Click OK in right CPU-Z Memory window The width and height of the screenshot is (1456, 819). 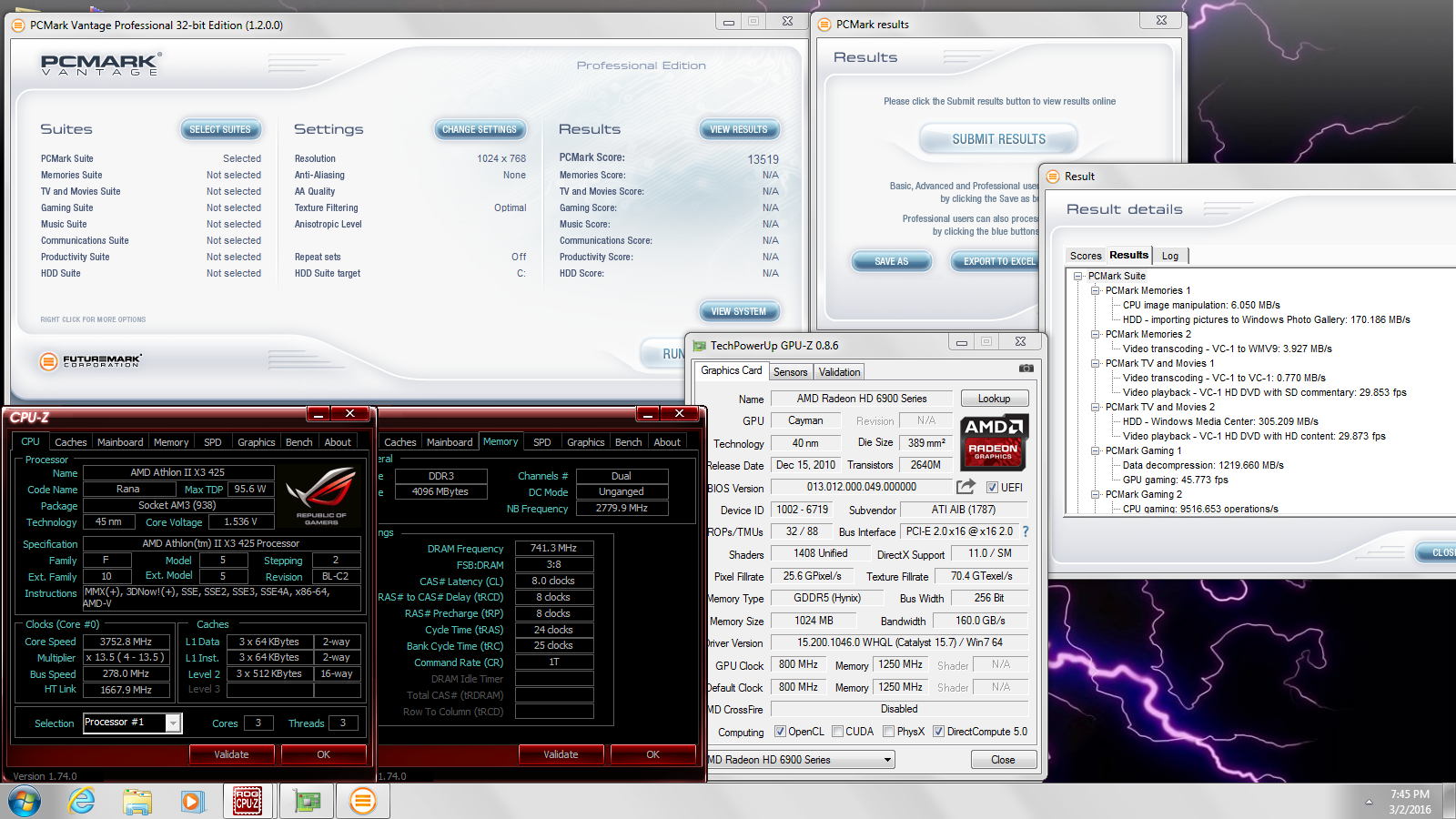(652, 754)
